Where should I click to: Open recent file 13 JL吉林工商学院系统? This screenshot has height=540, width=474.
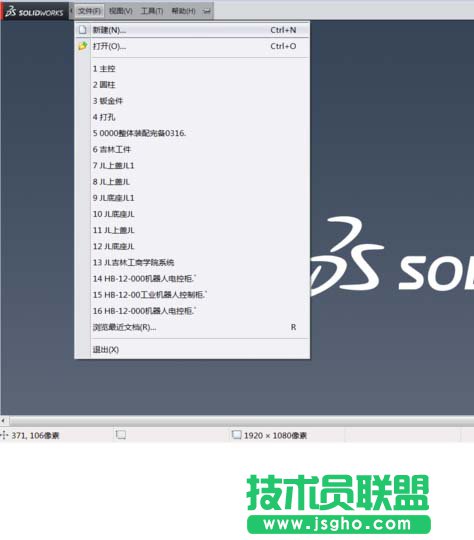(192, 262)
